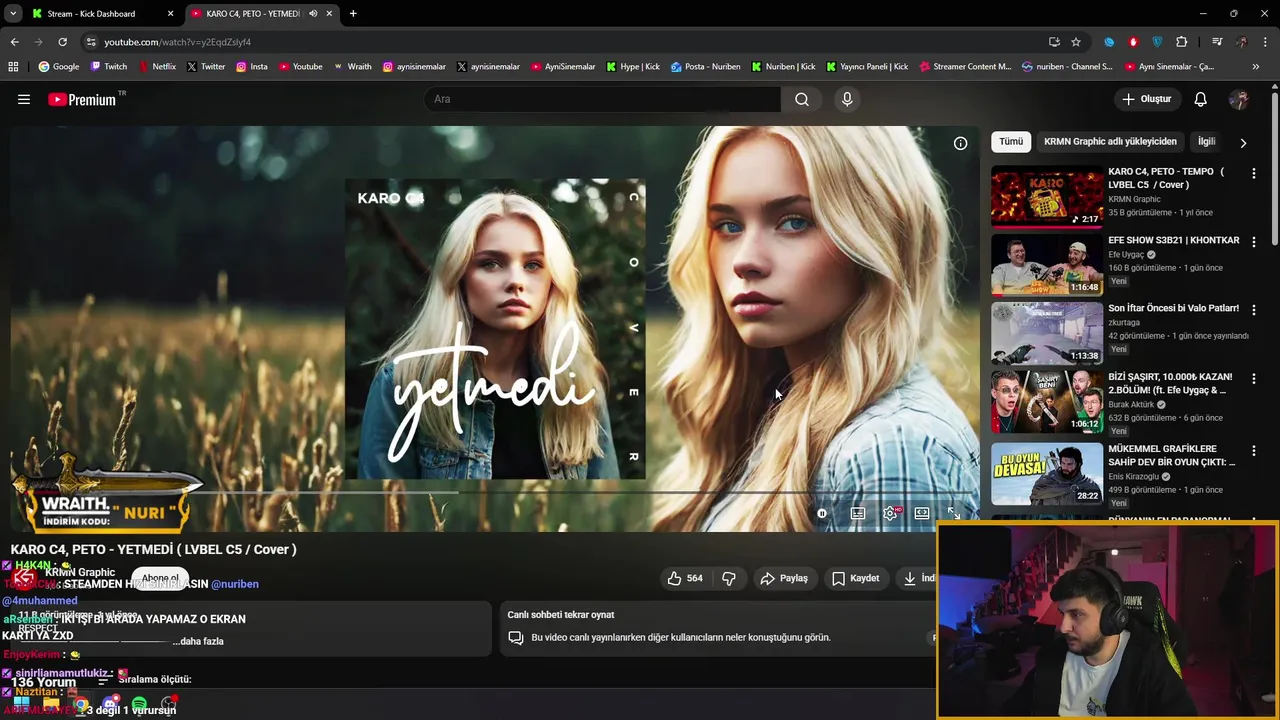1280x720 pixels.
Task: Open options for BİZİ ŞAŞIRT video
Action: click(x=1253, y=379)
